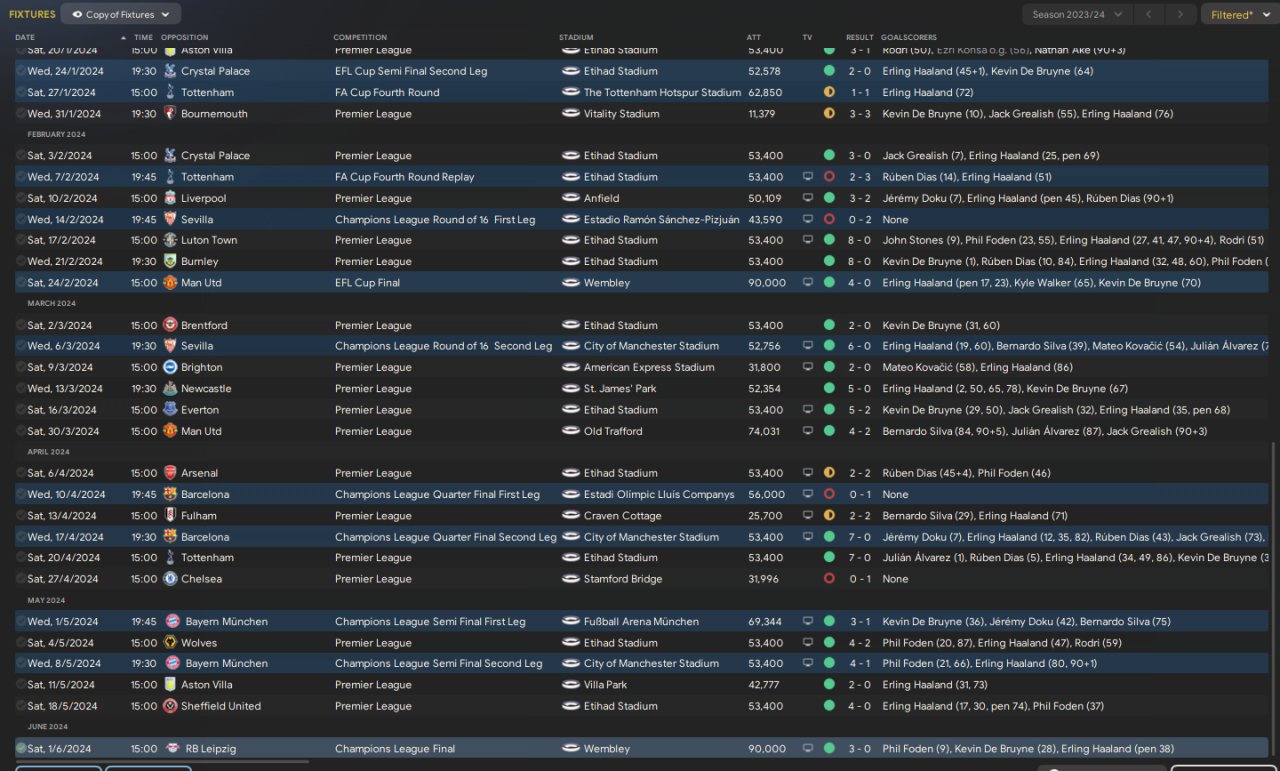Click the Burnley club badge
Screen dimensions: 1280x771
coord(170,261)
